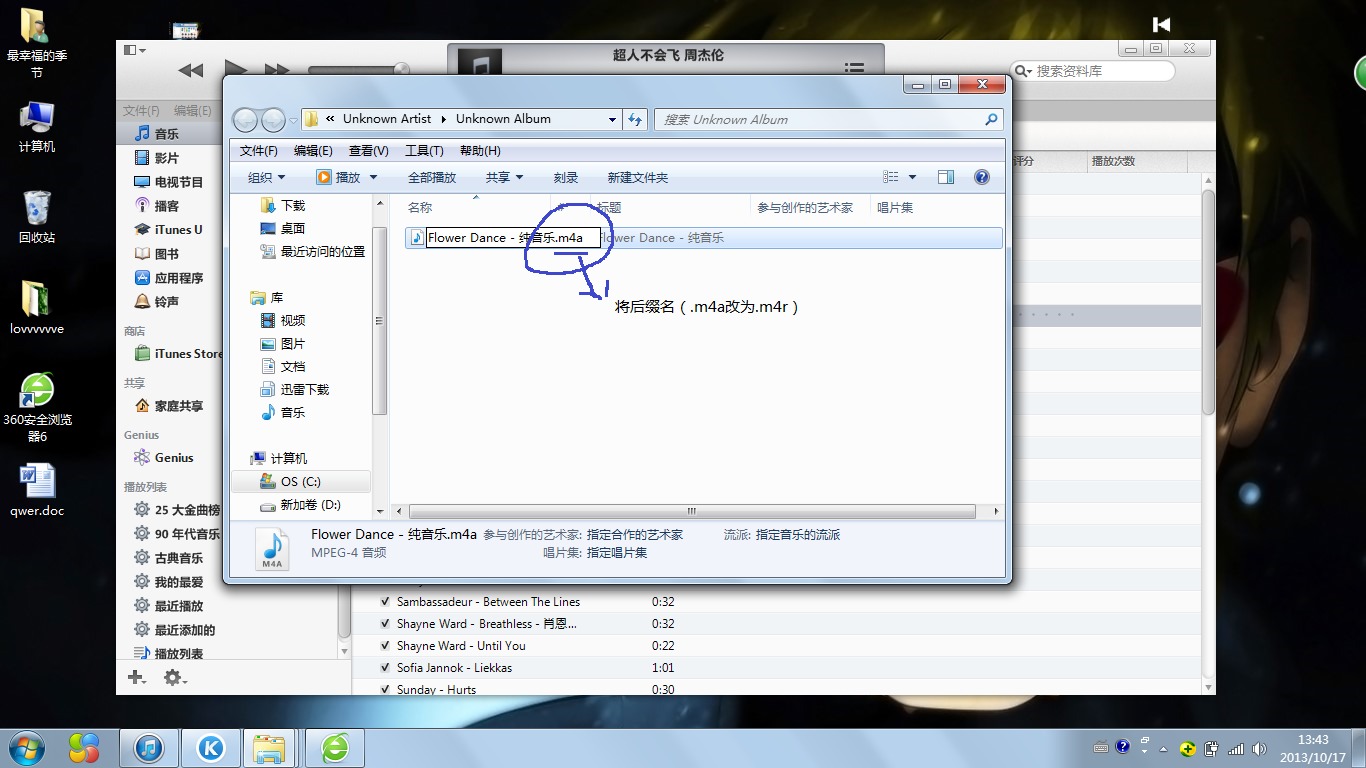Viewport: 1366px width, 768px height.
Task: Go back using Explorer back arrow
Action: tap(245, 120)
